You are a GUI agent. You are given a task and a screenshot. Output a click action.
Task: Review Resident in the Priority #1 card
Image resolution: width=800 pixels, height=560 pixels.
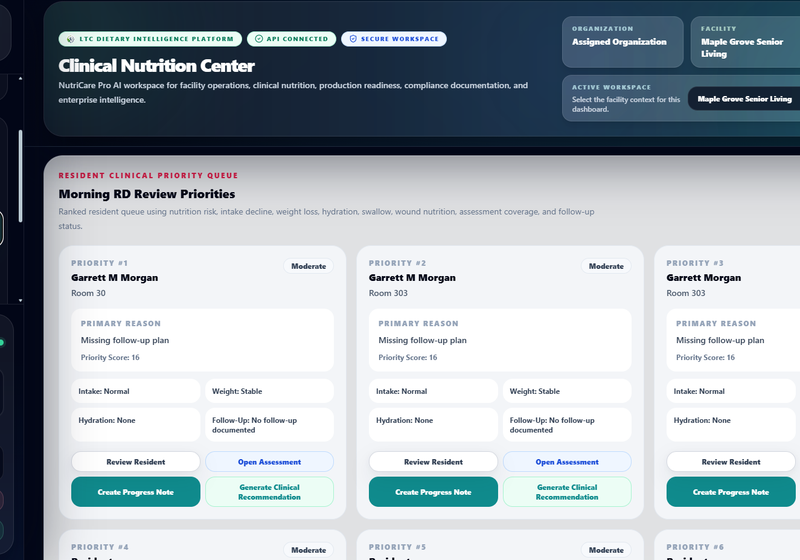point(136,462)
